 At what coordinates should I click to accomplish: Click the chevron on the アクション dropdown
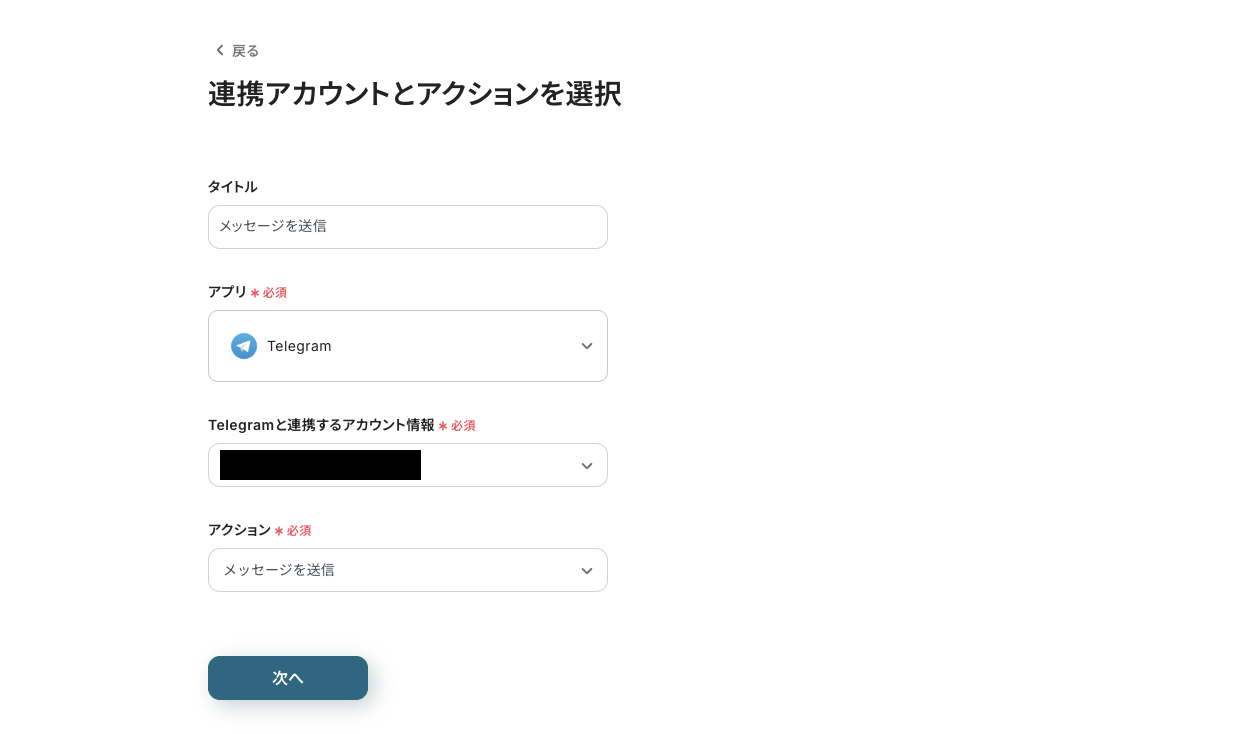pyautogui.click(x=587, y=570)
